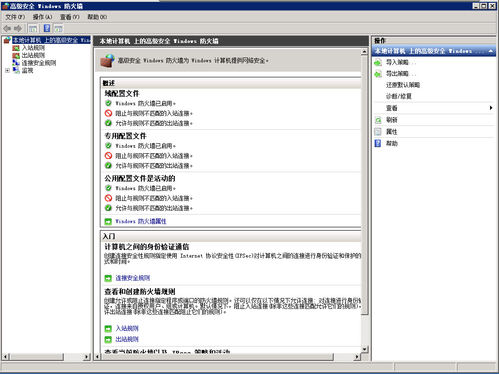Click the center pane vertical scrollbar thumb
Screen dimensions: 499x374
364,185
